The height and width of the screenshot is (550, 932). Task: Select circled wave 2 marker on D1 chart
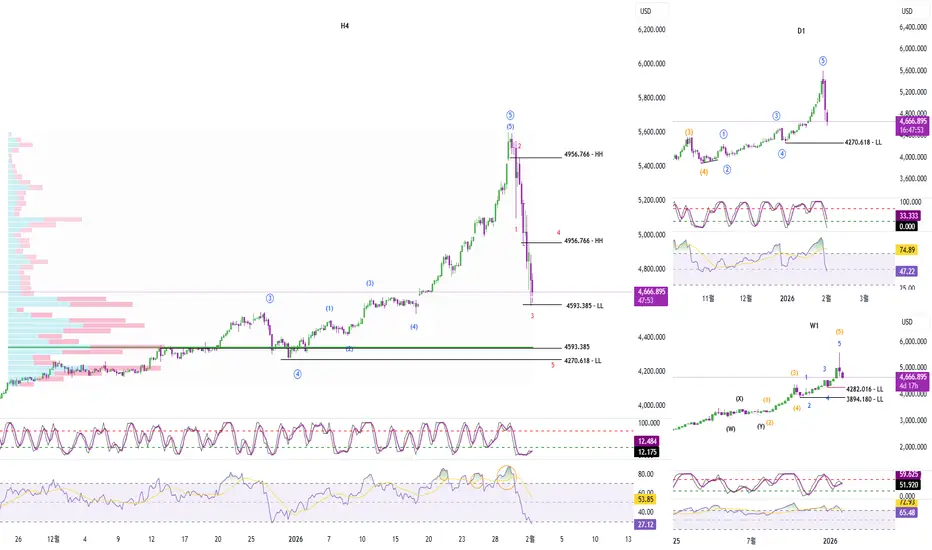tap(727, 169)
